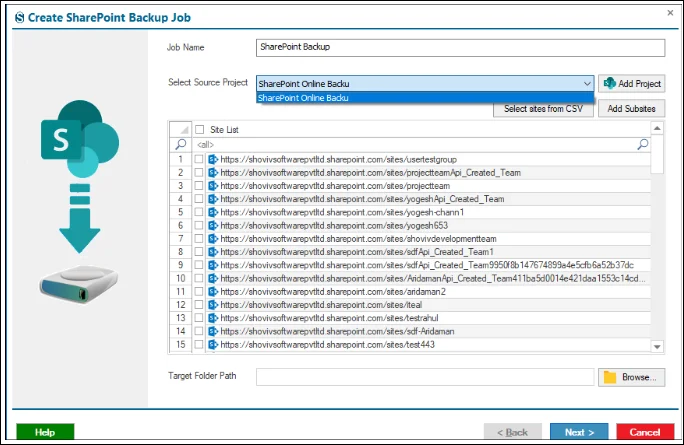Click the Add Subsites button

[x=631, y=109]
